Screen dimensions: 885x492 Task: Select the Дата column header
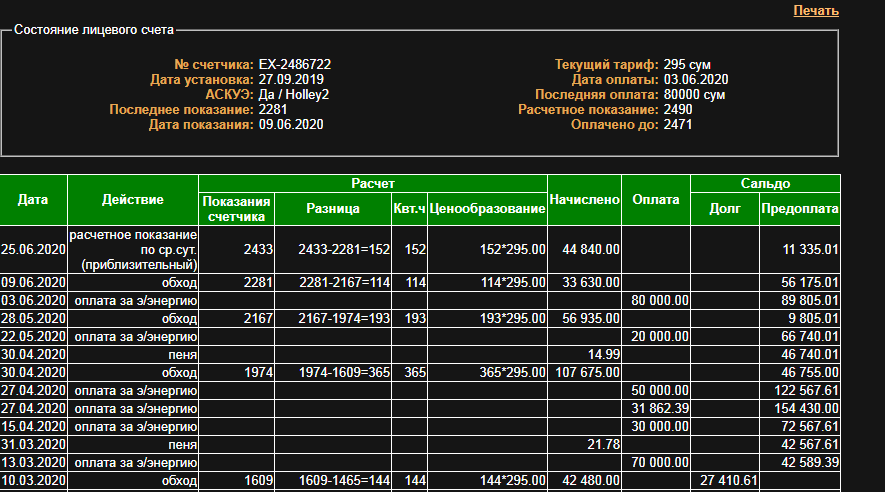[x=33, y=200]
